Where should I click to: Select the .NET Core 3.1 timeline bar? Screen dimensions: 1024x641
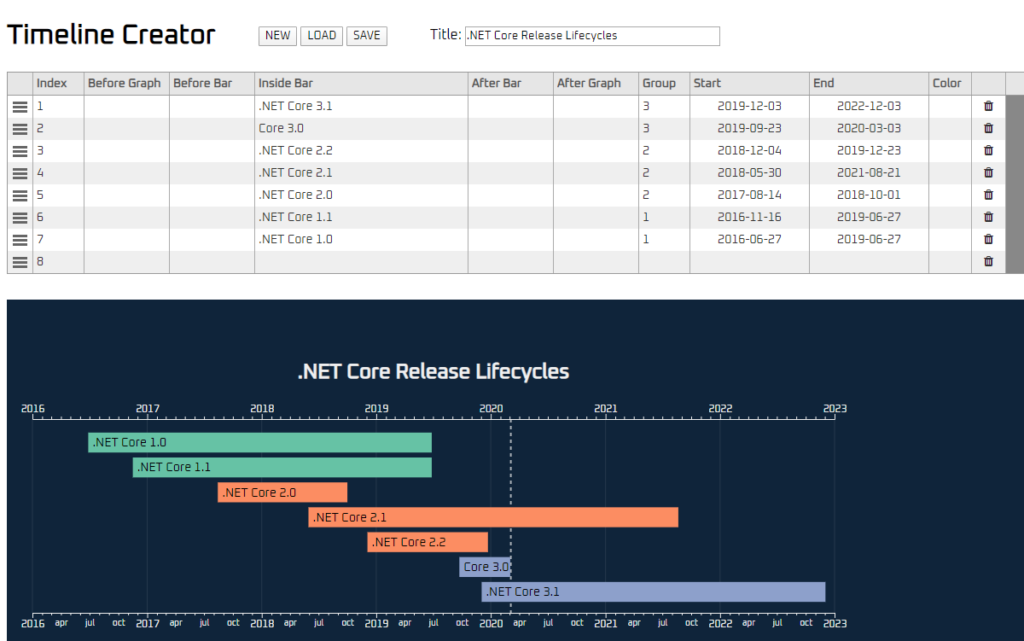pos(653,591)
